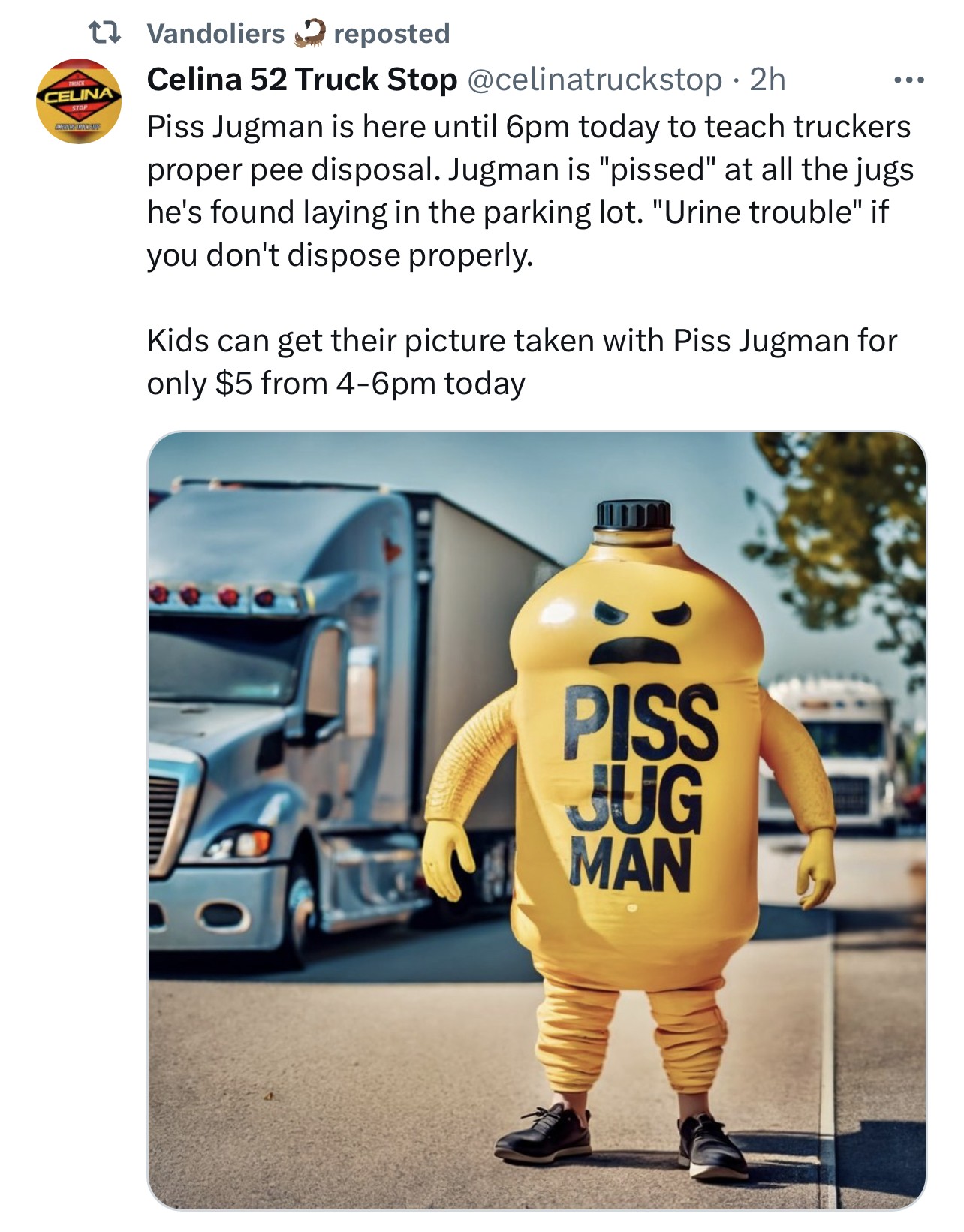Click the Celina truck stop profile avatar
Screen dimensions: 964x1232
[x=79, y=101]
